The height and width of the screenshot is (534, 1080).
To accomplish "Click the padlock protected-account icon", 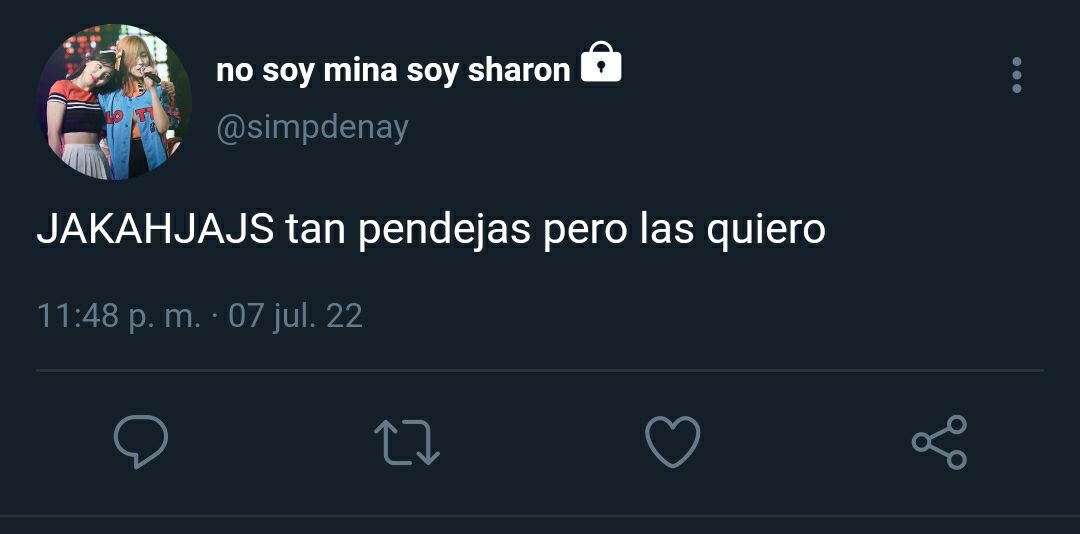I will pyautogui.click(x=601, y=62).
